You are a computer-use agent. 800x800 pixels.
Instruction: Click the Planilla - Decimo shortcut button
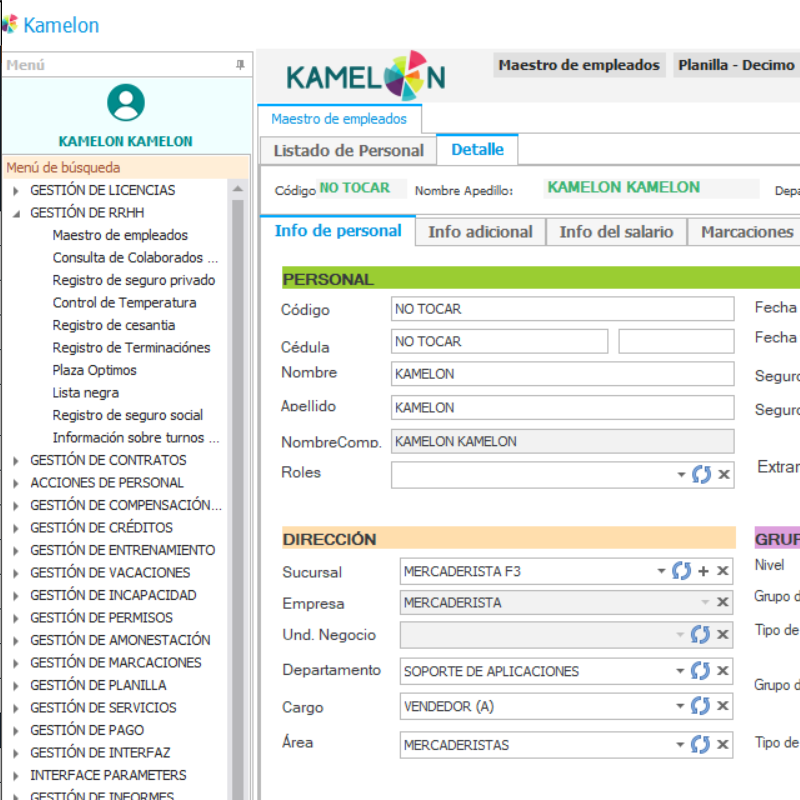(736, 65)
